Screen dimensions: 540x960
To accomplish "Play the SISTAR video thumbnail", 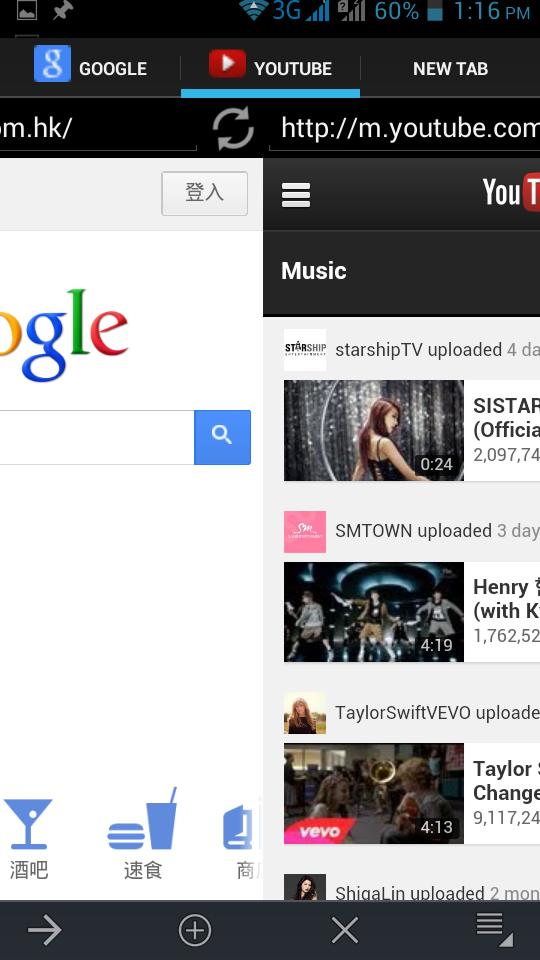I will tap(373, 430).
